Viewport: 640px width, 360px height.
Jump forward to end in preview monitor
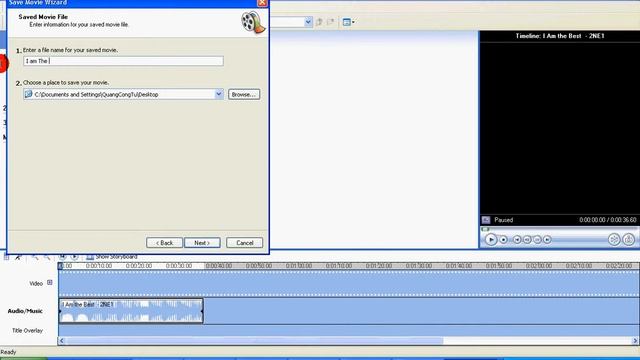547,240
